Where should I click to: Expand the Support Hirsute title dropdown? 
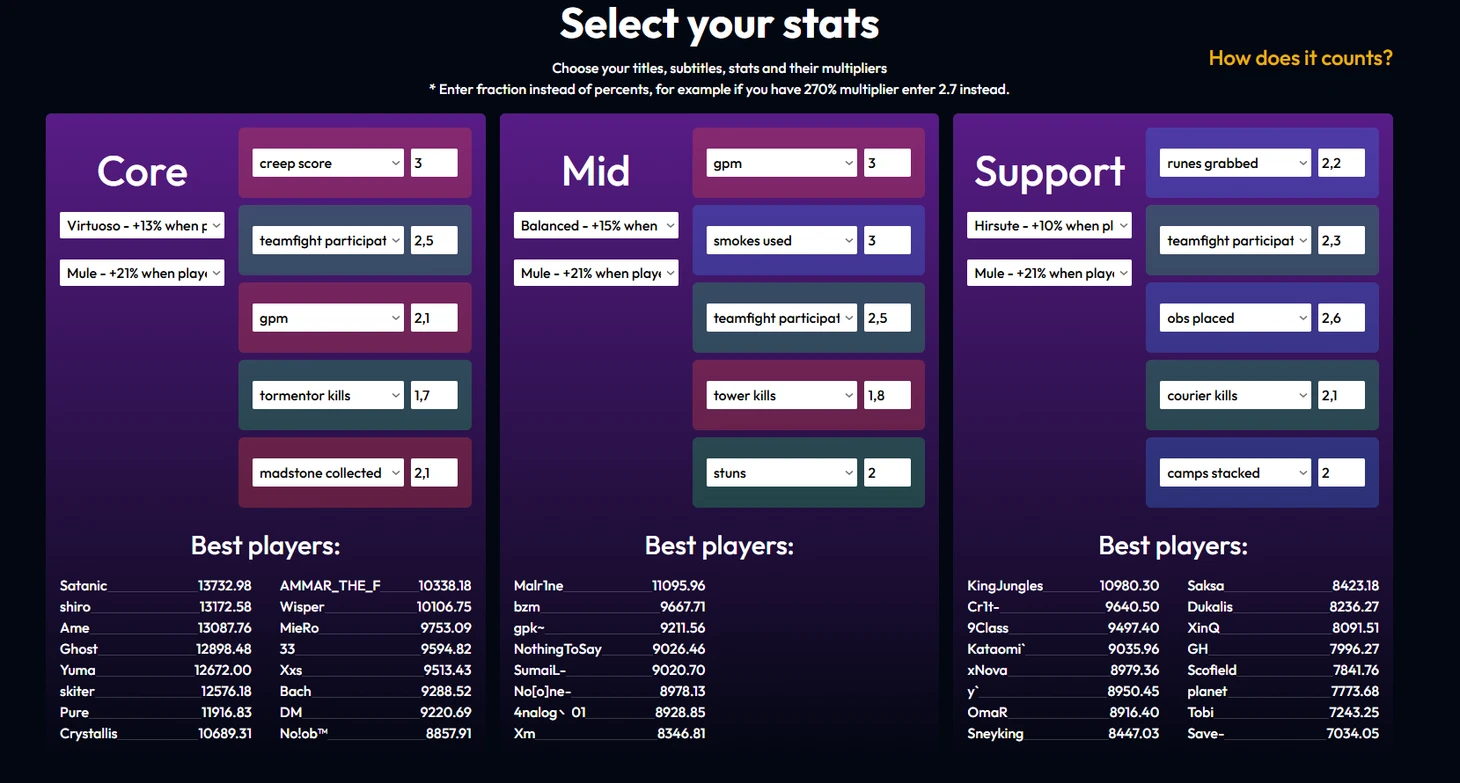tap(1049, 226)
